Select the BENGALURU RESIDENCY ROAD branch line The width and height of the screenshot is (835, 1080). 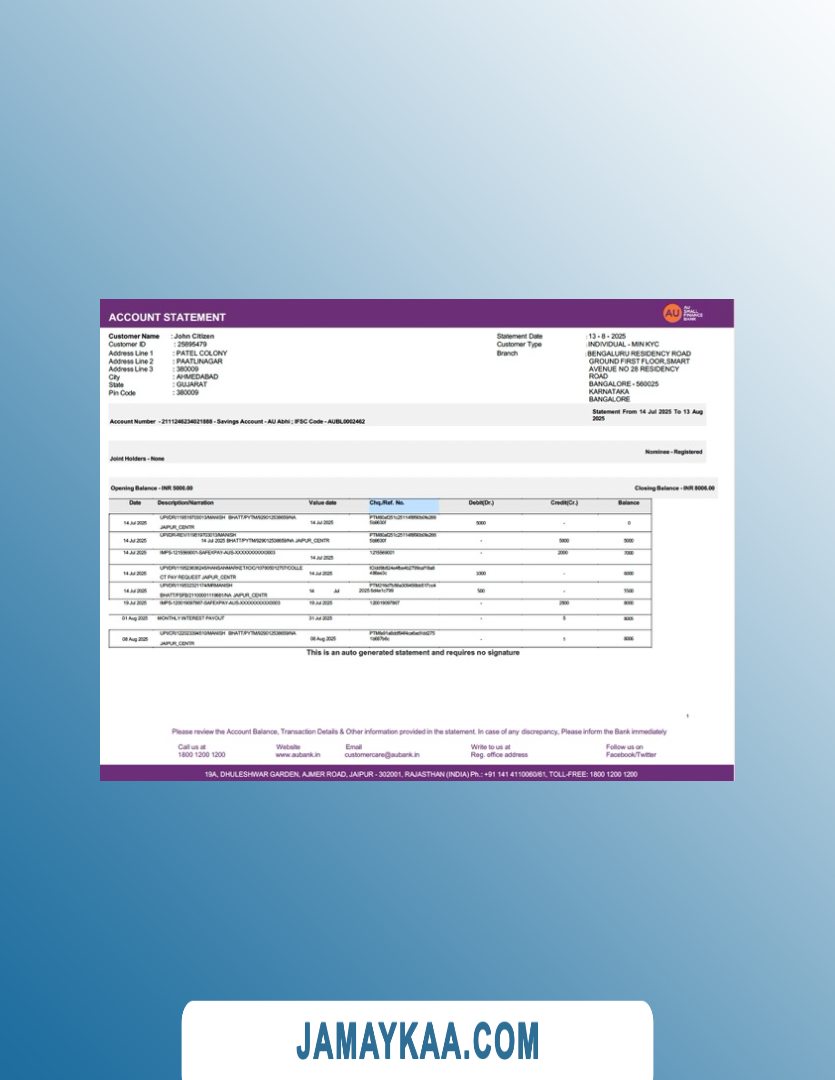coord(639,353)
